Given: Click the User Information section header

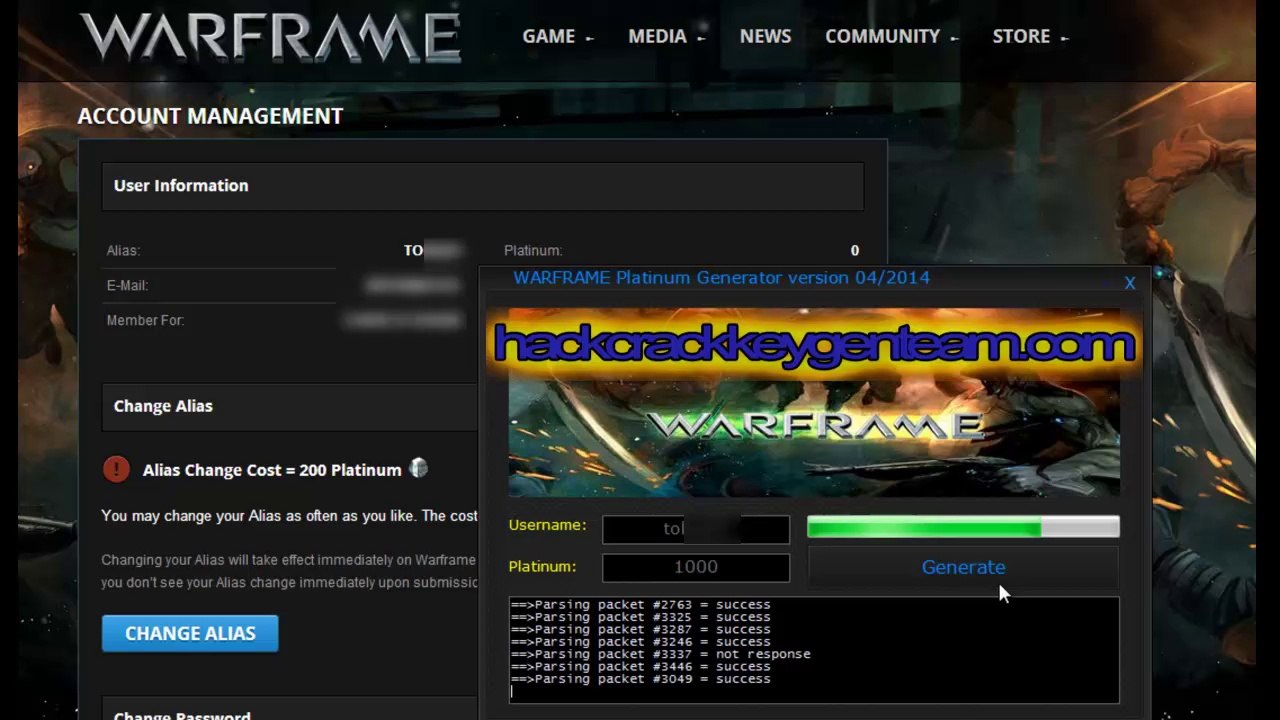Looking at the screenshot, I should point(482,186).
